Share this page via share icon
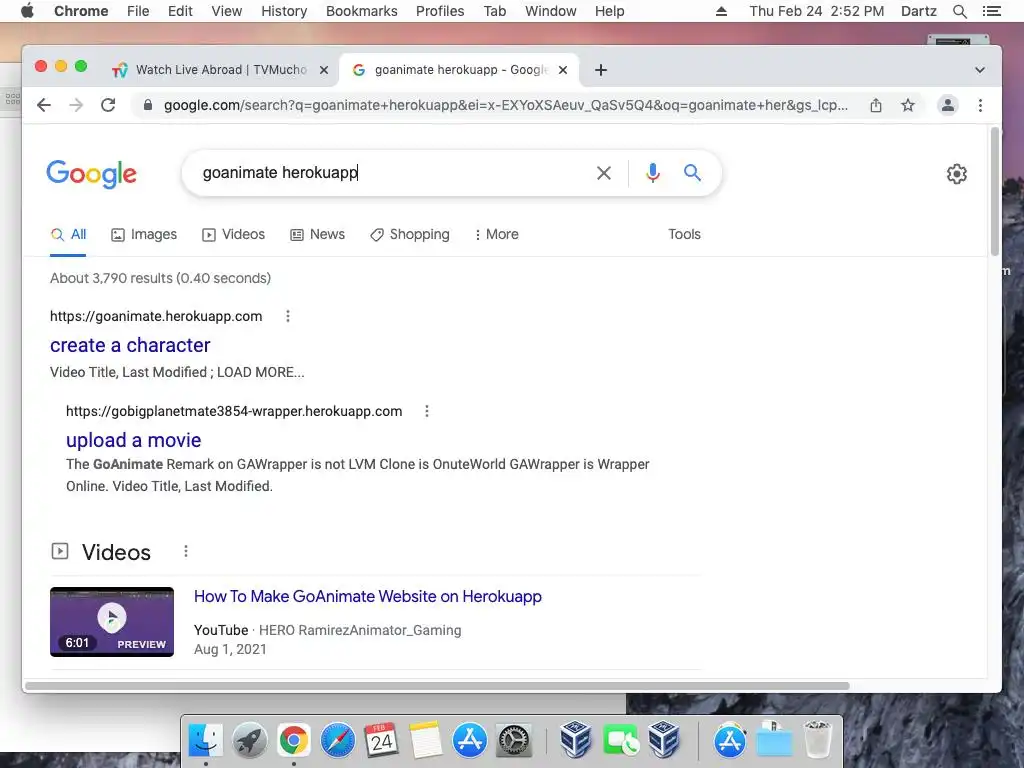The height and width of the screenshot is (768, 1024). tap(876, 105)
